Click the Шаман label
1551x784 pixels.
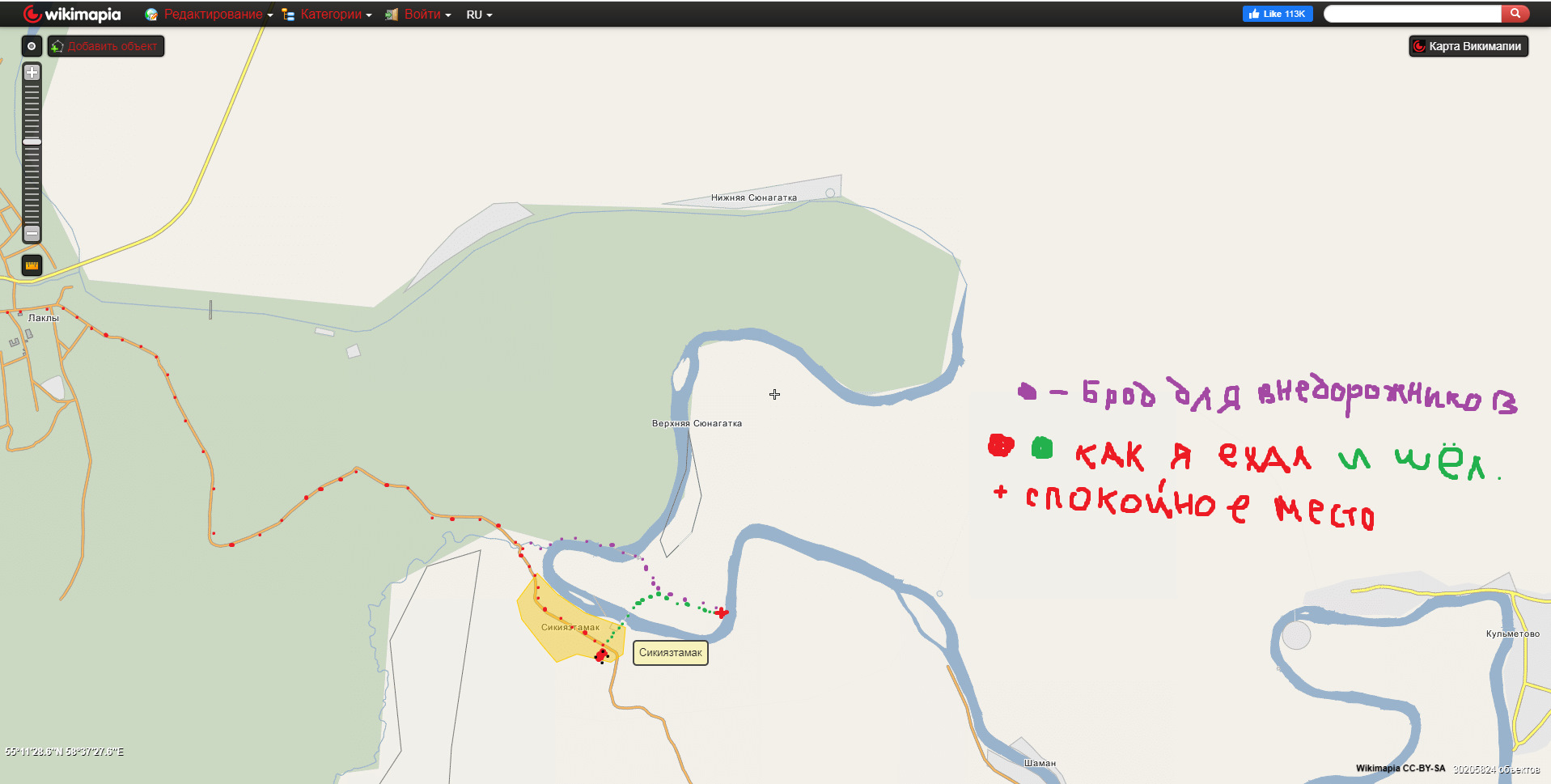click(x=1040, y=763)
